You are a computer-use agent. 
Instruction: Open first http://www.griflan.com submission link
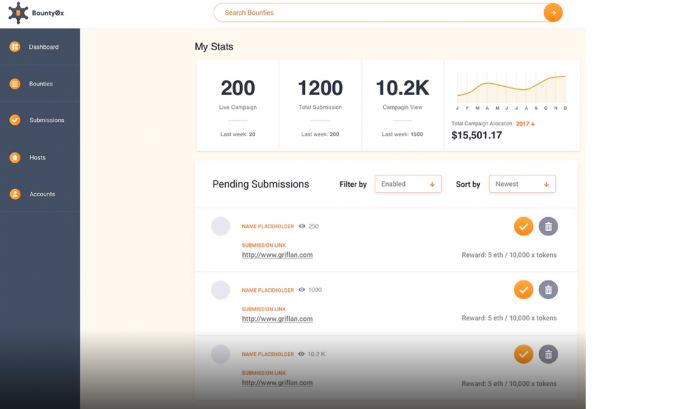pos(277,255)
